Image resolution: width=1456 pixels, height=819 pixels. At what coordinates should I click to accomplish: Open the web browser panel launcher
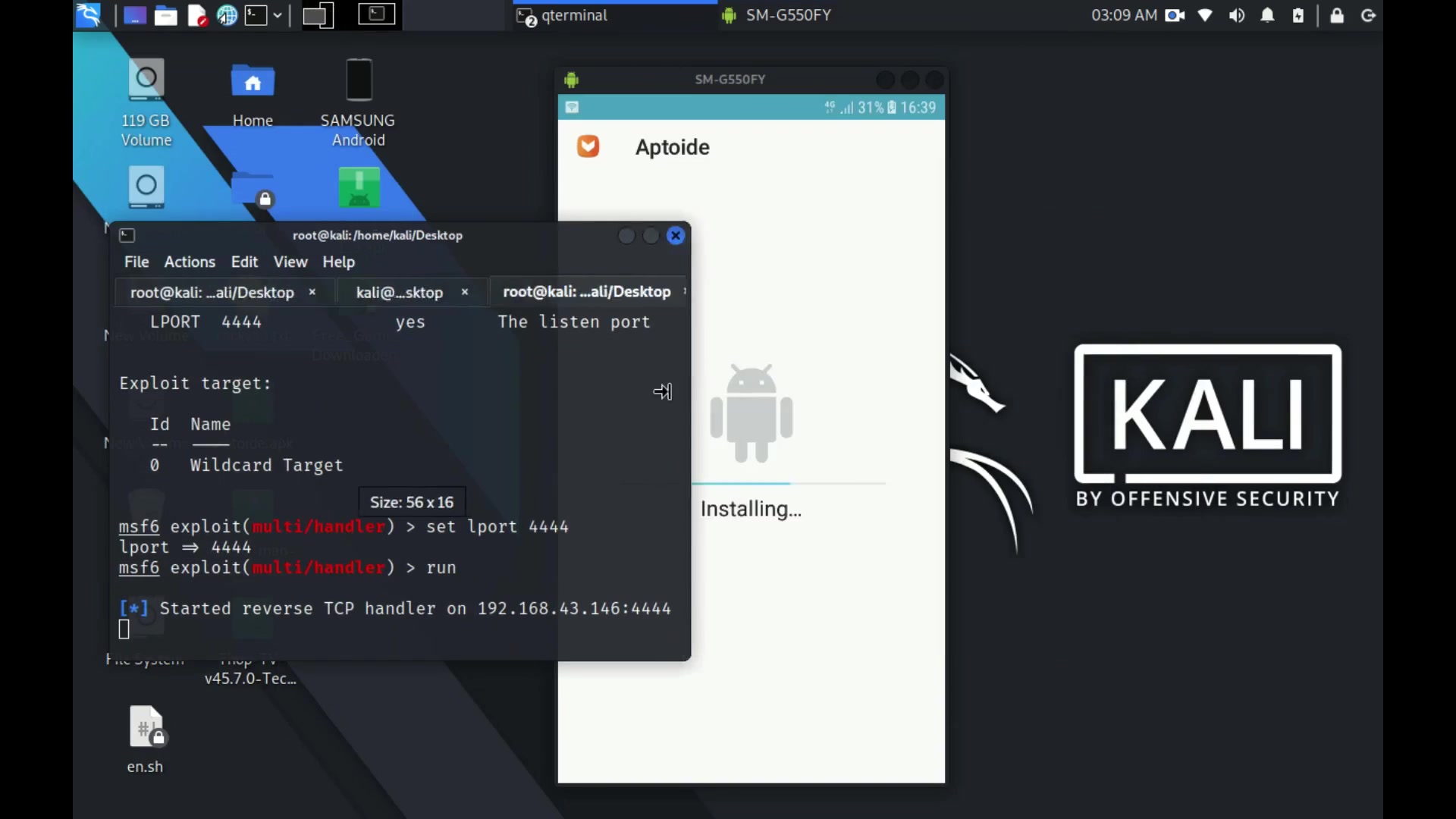point(227,15)
